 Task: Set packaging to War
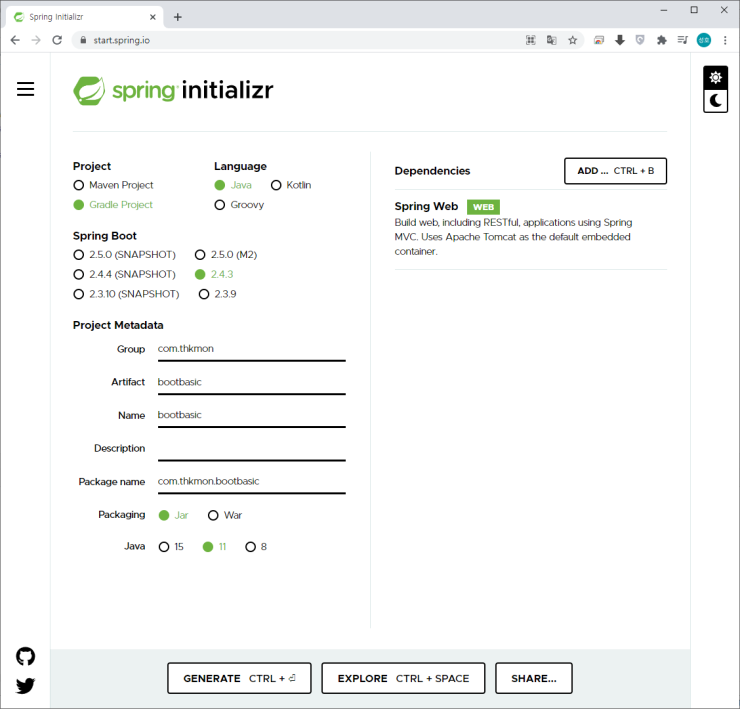click(x=213, y=515)
